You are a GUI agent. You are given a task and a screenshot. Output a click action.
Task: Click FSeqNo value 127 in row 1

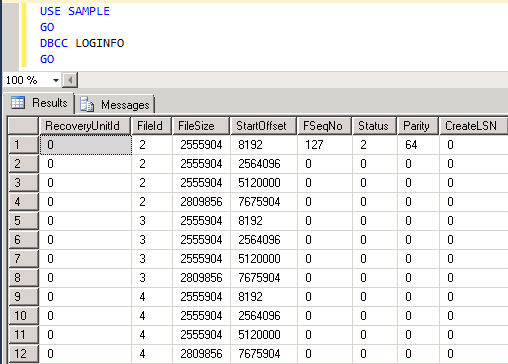click(324, 145)
